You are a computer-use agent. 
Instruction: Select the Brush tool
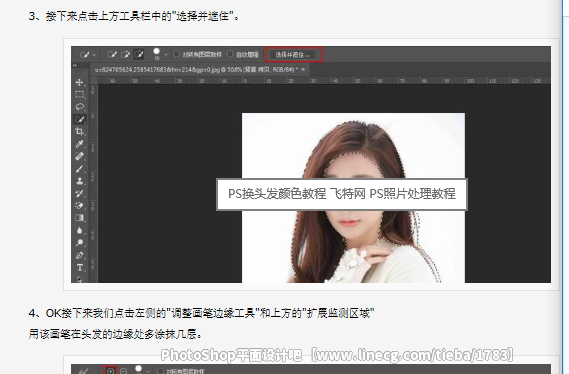pos(79,168)
